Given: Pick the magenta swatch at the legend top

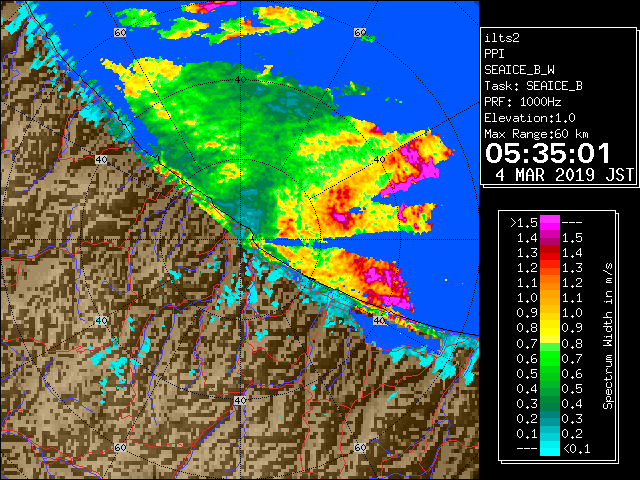Looking at the screenshot, I should click(550, 223).
